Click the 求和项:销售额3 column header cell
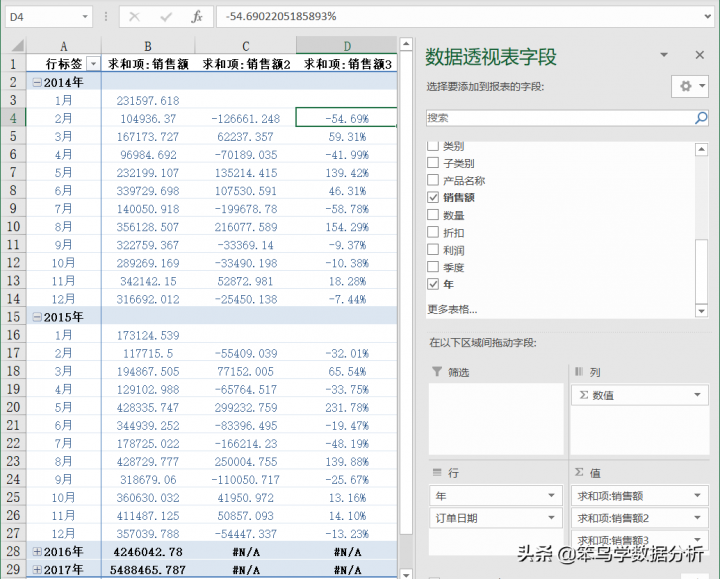Screen dimensions: 720x579 pyautogui.click(x=347, y=64)
